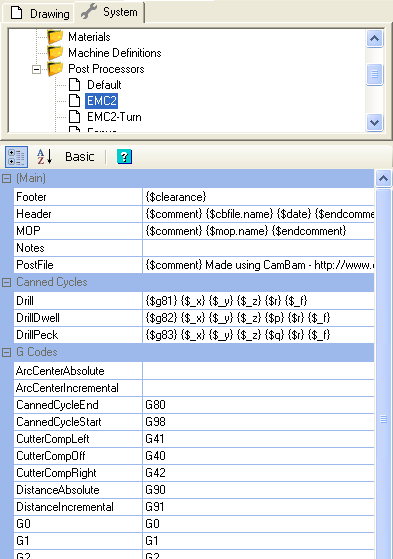393x559 pixels.
Task: Click the EMC2-Turn document icon
Action: (75, 117)
